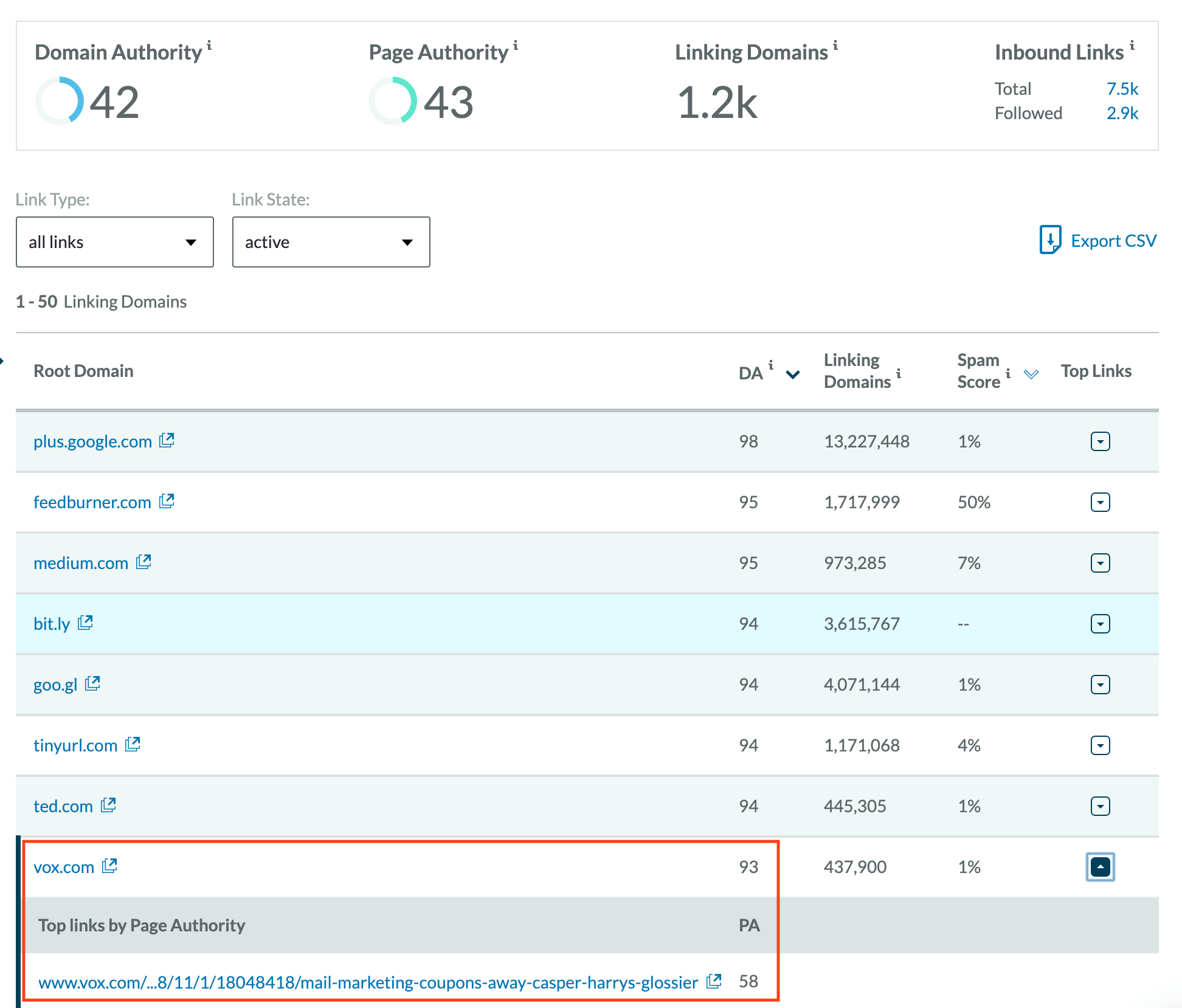Click the external link icon beside the vox.com article URL
The image size is (1182, 1008).
point(714,981)
